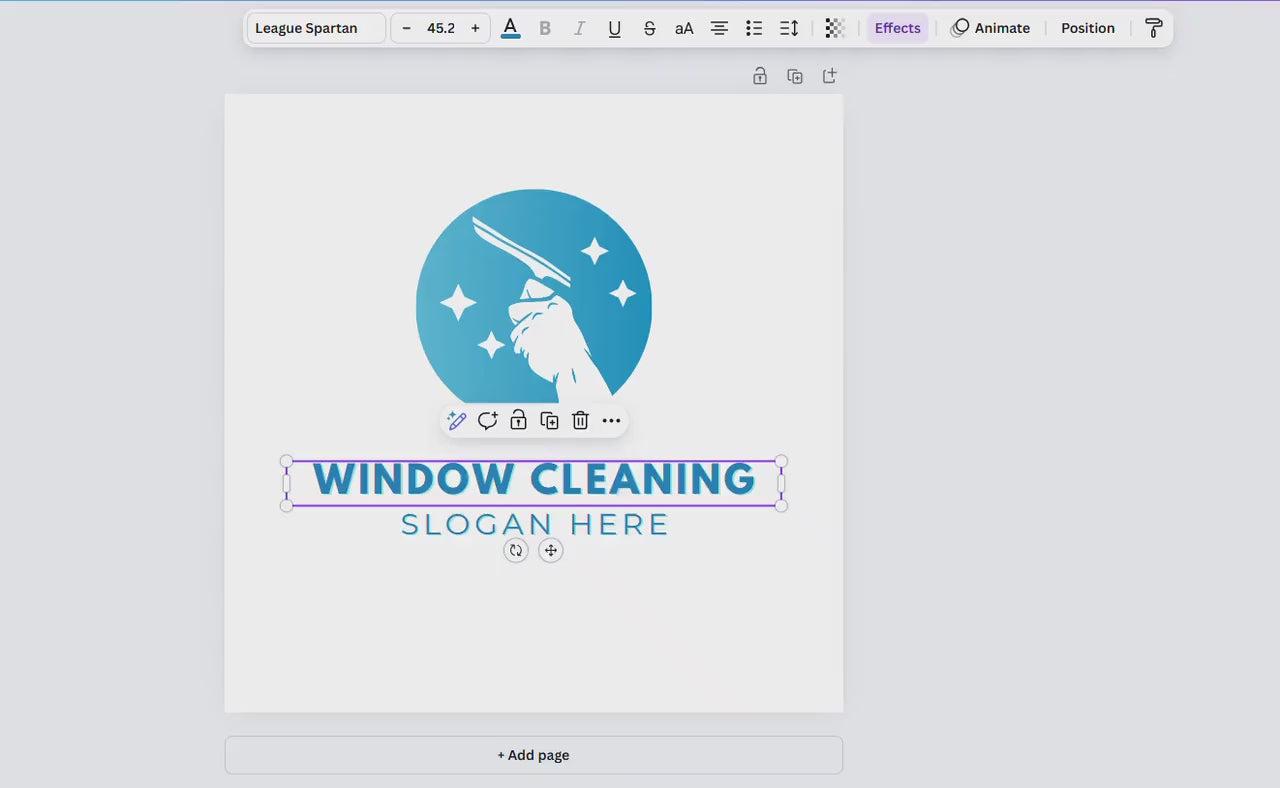The image size is (1280, 788).
Task: Select the WINDOW CLEANING heading text
Action: (x=534, y=479)
